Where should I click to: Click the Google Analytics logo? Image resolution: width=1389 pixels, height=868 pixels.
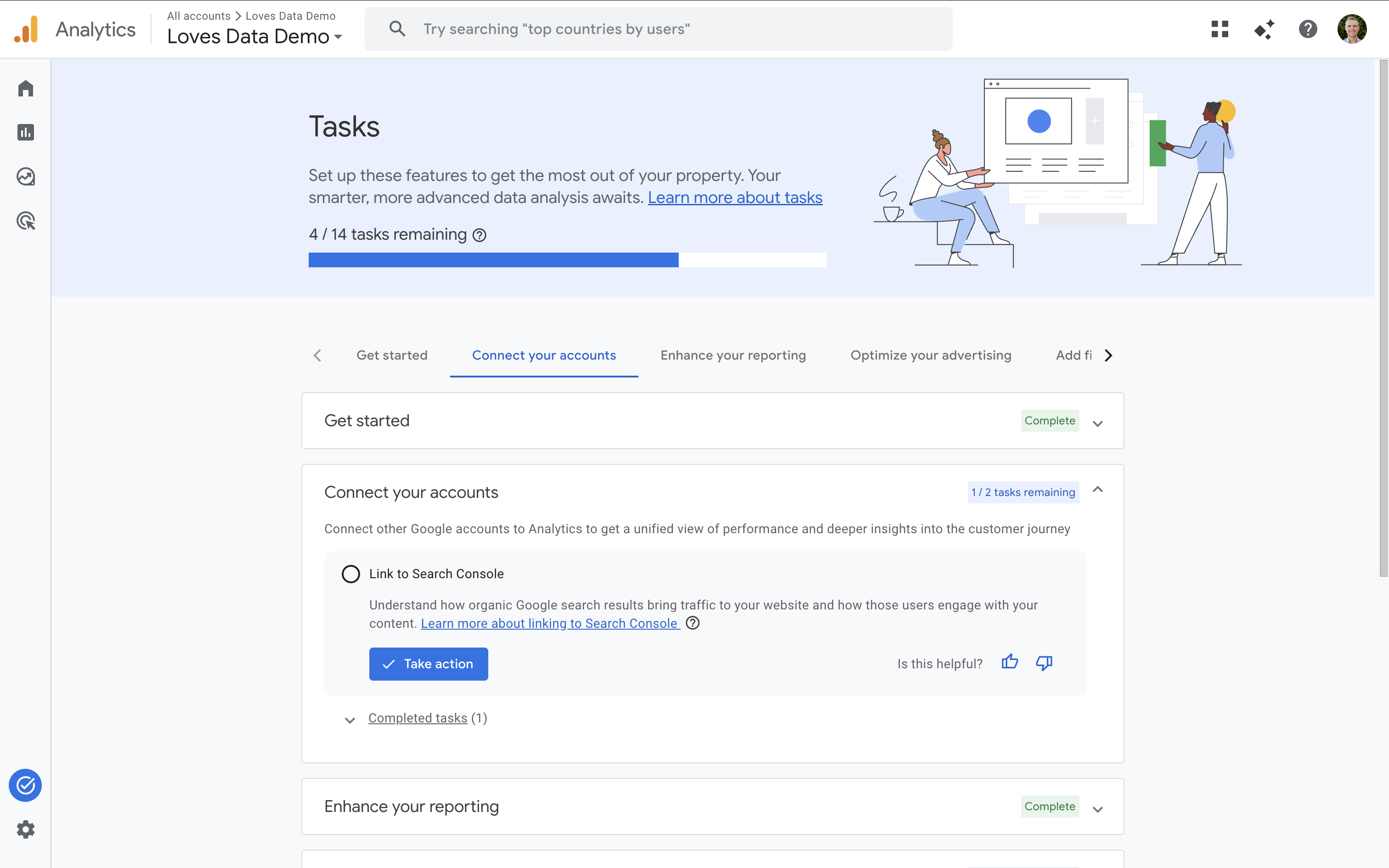(26, 28)
